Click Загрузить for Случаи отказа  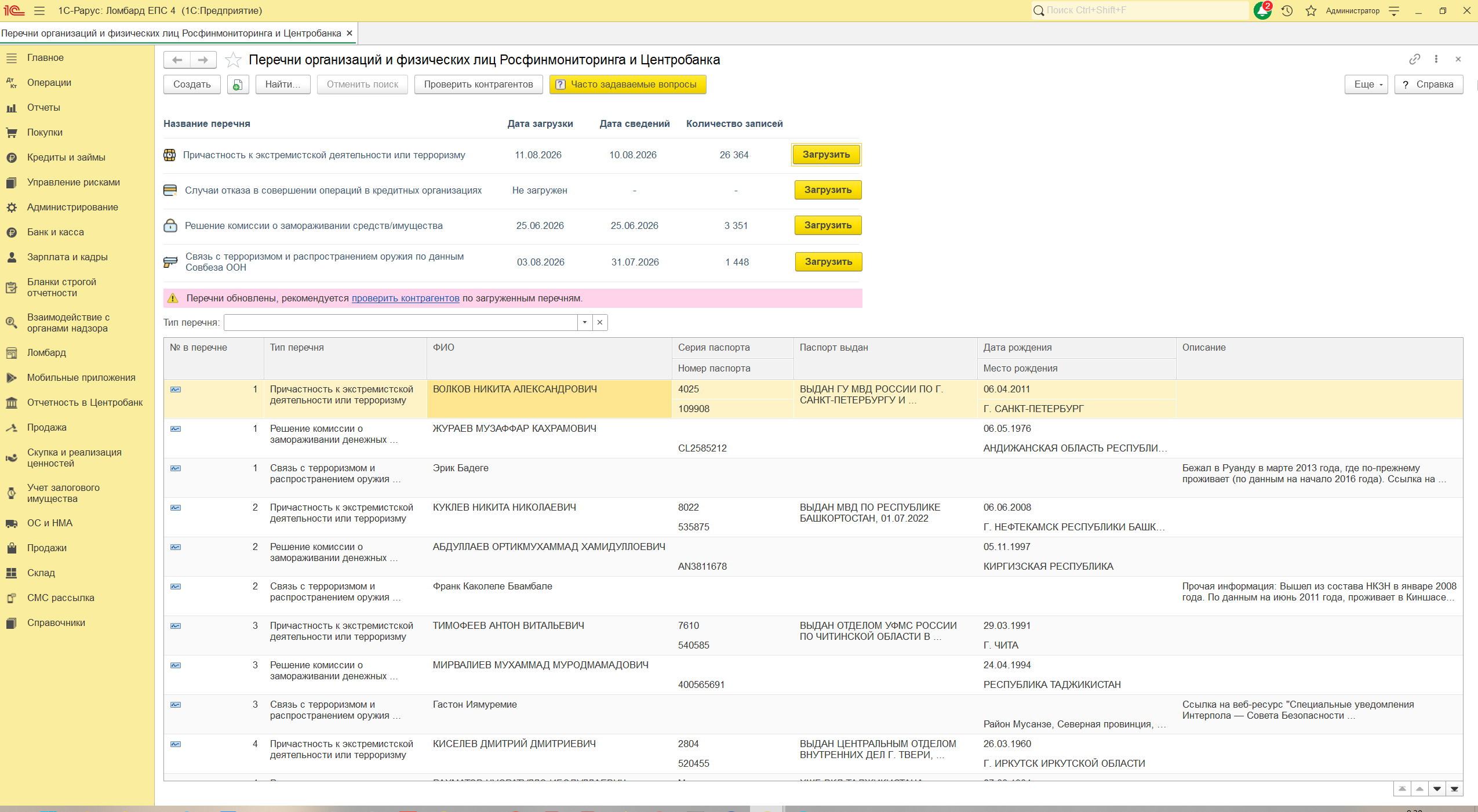(828, 190)
